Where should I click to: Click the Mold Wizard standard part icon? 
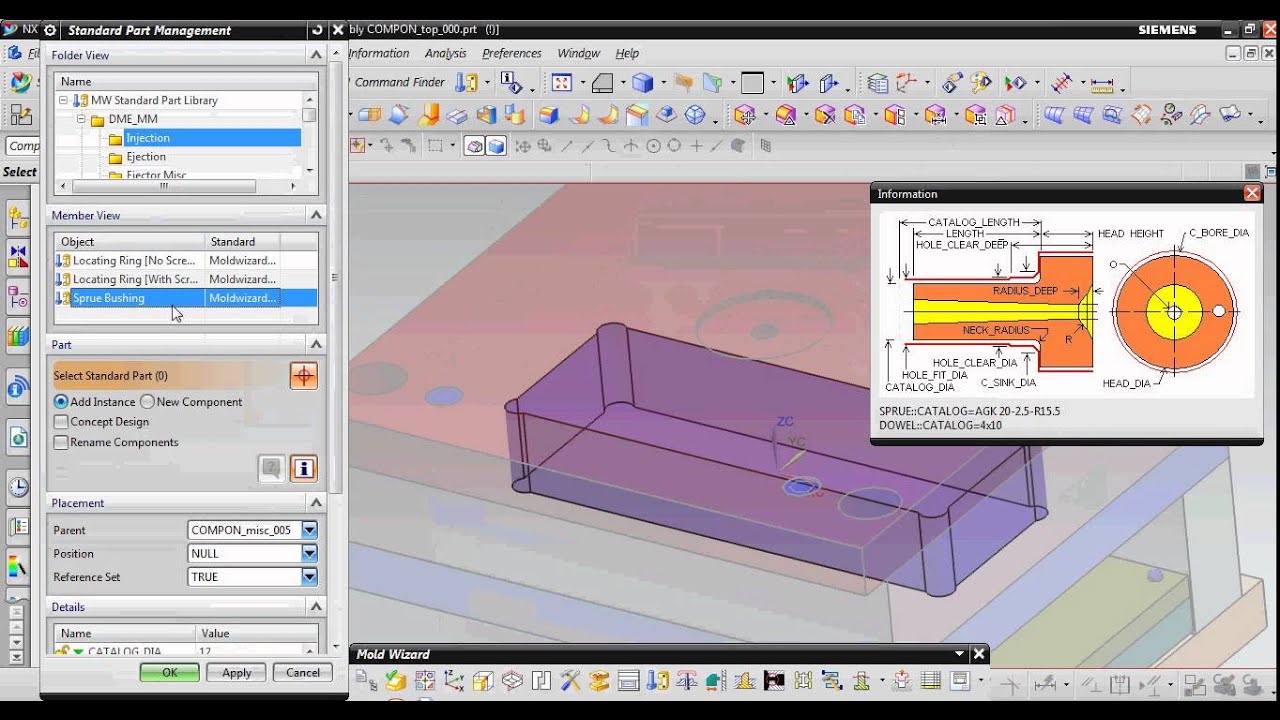656,681
